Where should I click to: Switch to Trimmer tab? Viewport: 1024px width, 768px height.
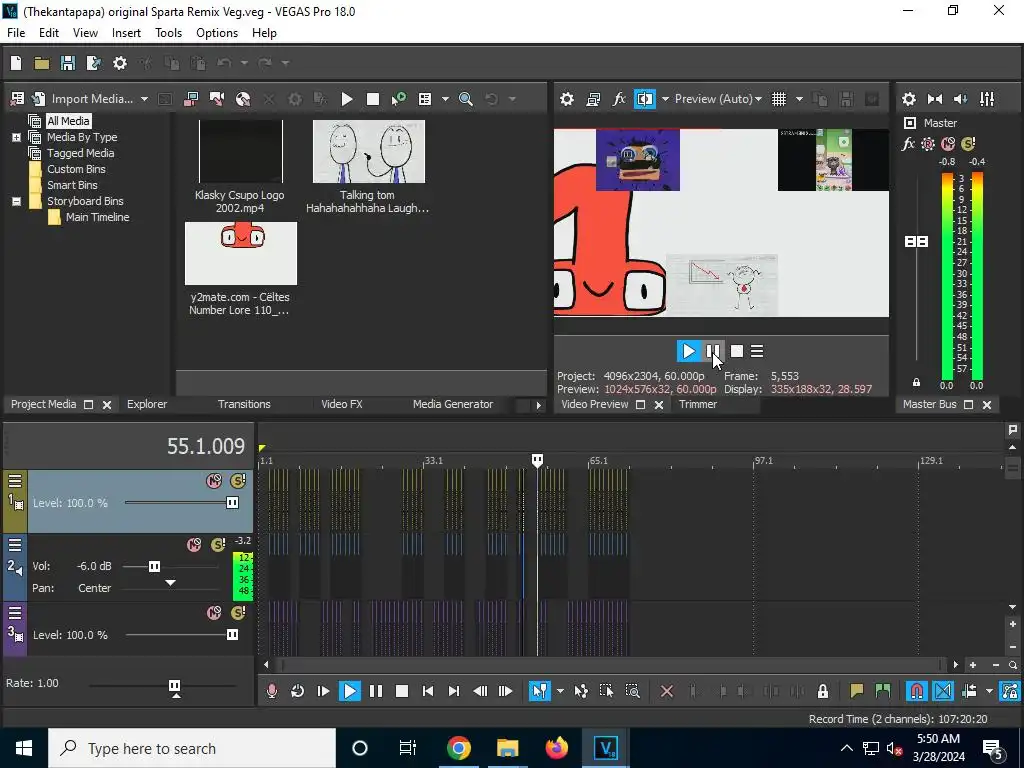697,404
